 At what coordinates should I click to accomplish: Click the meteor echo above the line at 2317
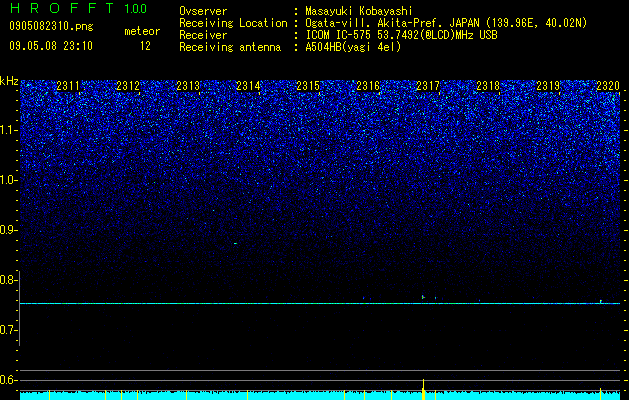point(423,297)
